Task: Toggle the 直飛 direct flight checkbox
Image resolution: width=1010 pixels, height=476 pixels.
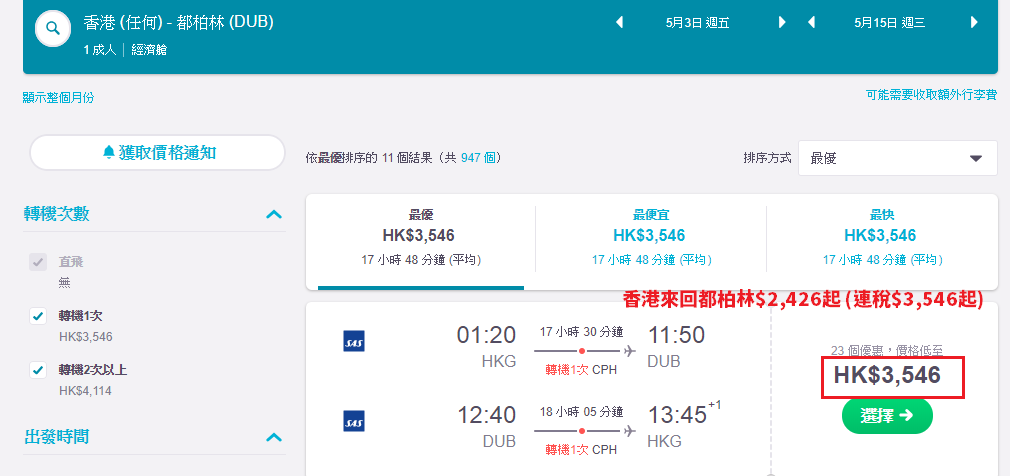Action: pyautogui.click(x=38, y=262)
